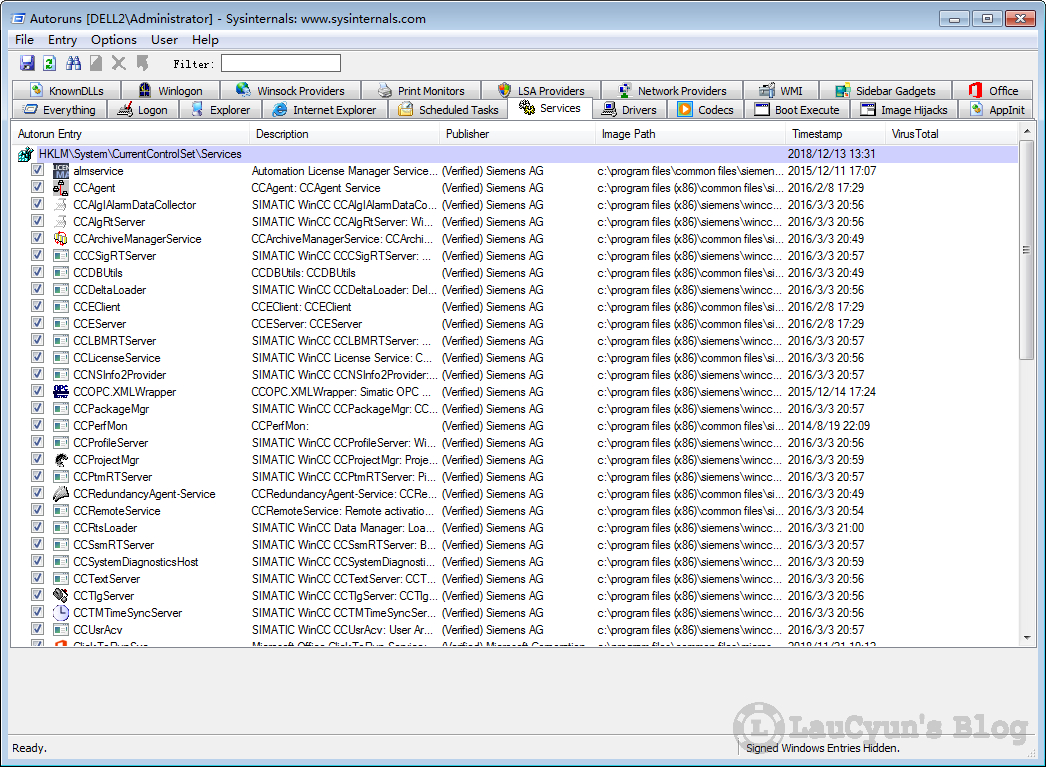Open the Drivers tab
The image size is (1046, 767).
click(x=629, y=109)
